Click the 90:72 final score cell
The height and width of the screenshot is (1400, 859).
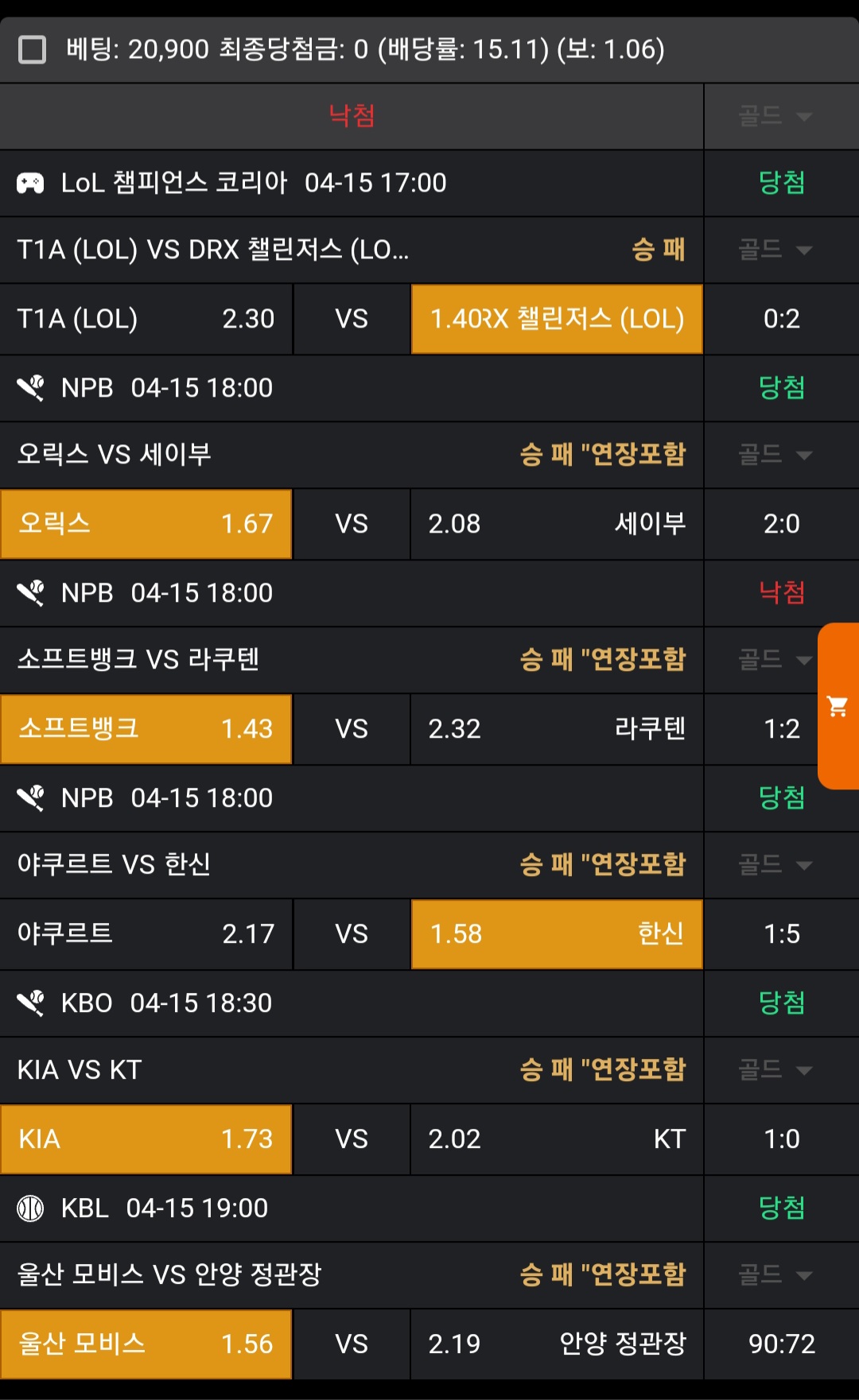tap(781, 1344)
